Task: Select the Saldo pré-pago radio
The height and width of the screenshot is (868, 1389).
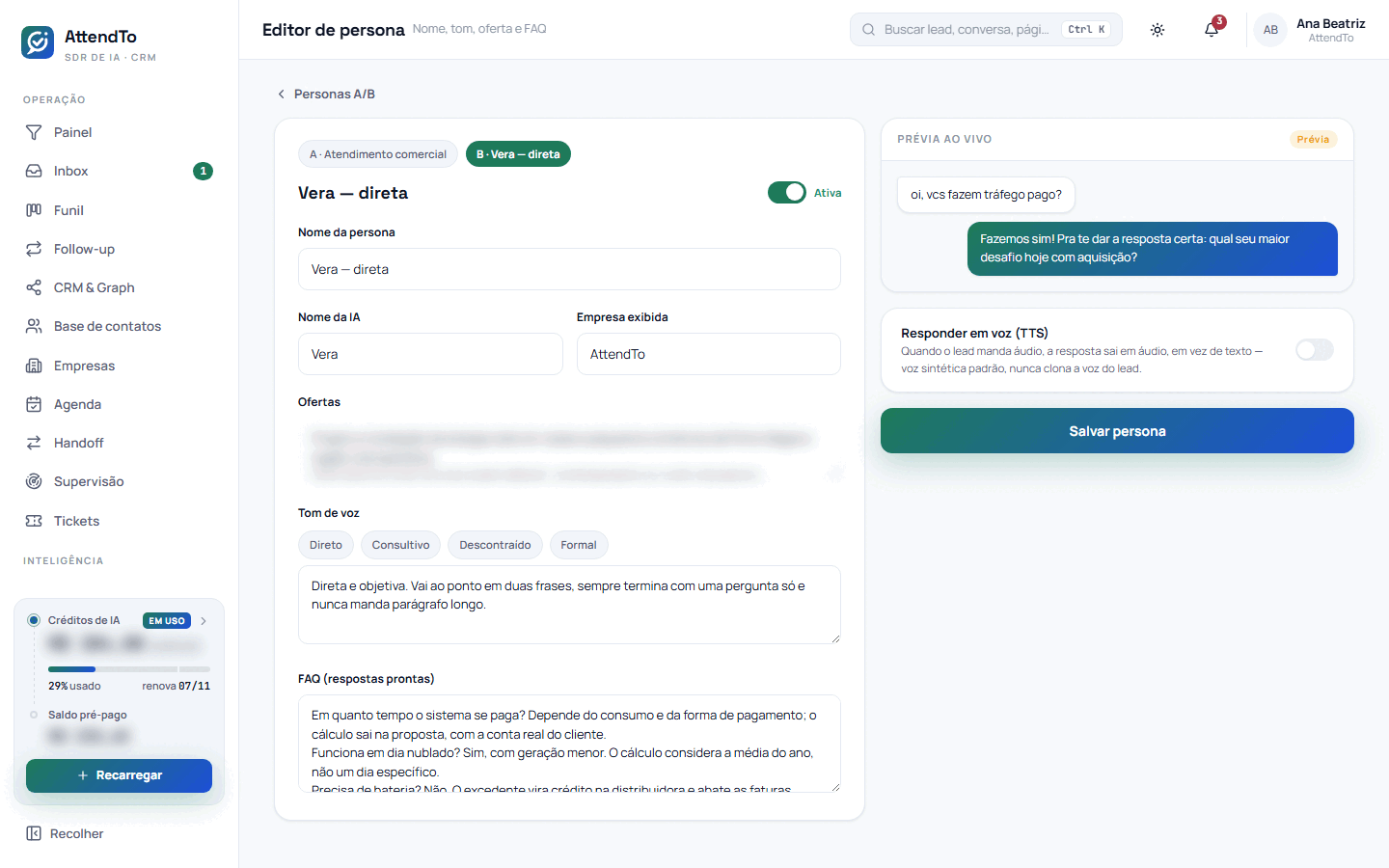Action: [x=34, y=715]
